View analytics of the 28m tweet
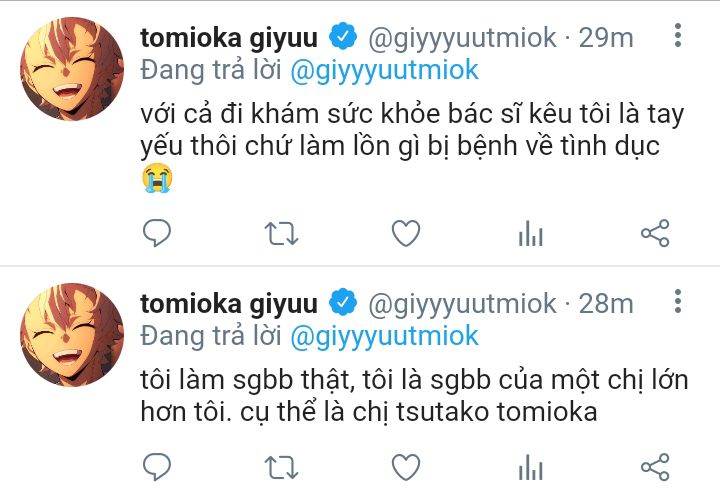 pos(531,467)
